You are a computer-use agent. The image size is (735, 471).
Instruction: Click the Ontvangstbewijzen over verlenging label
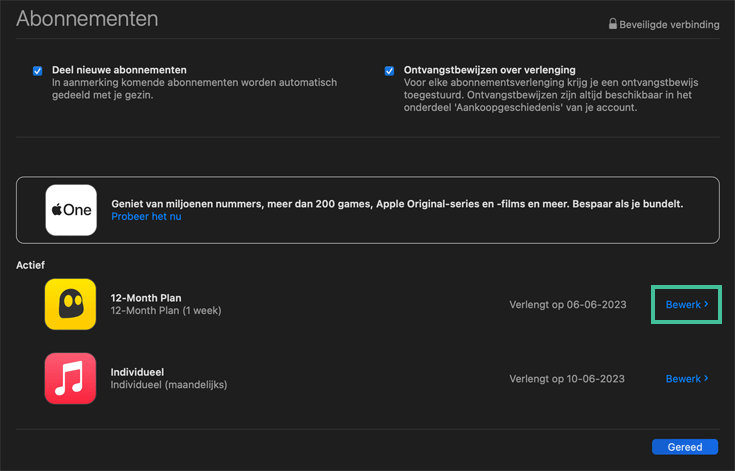click(489, 70)
